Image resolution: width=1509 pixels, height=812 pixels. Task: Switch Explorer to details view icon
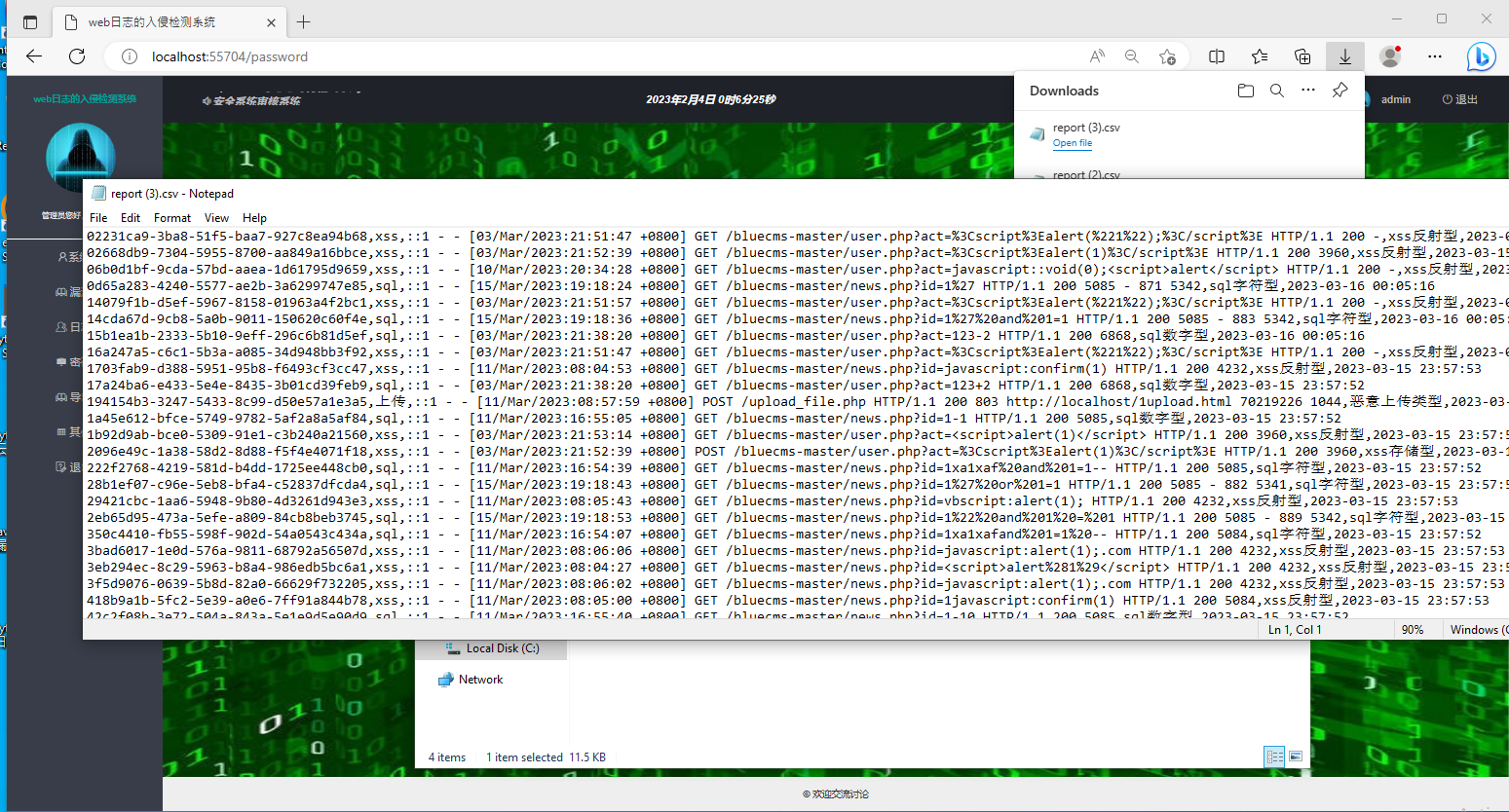[1274, 757]
